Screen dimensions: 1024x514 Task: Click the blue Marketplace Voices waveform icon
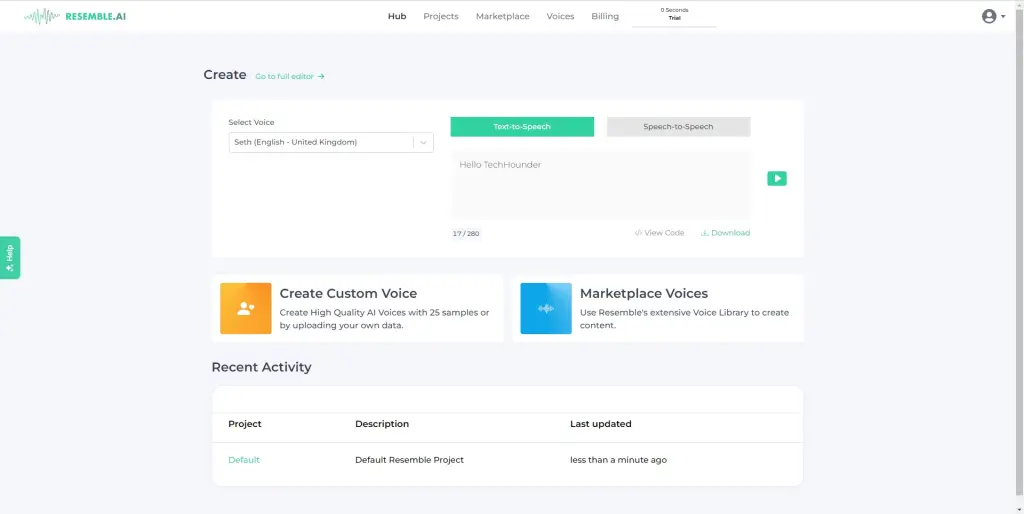[546, 308]
